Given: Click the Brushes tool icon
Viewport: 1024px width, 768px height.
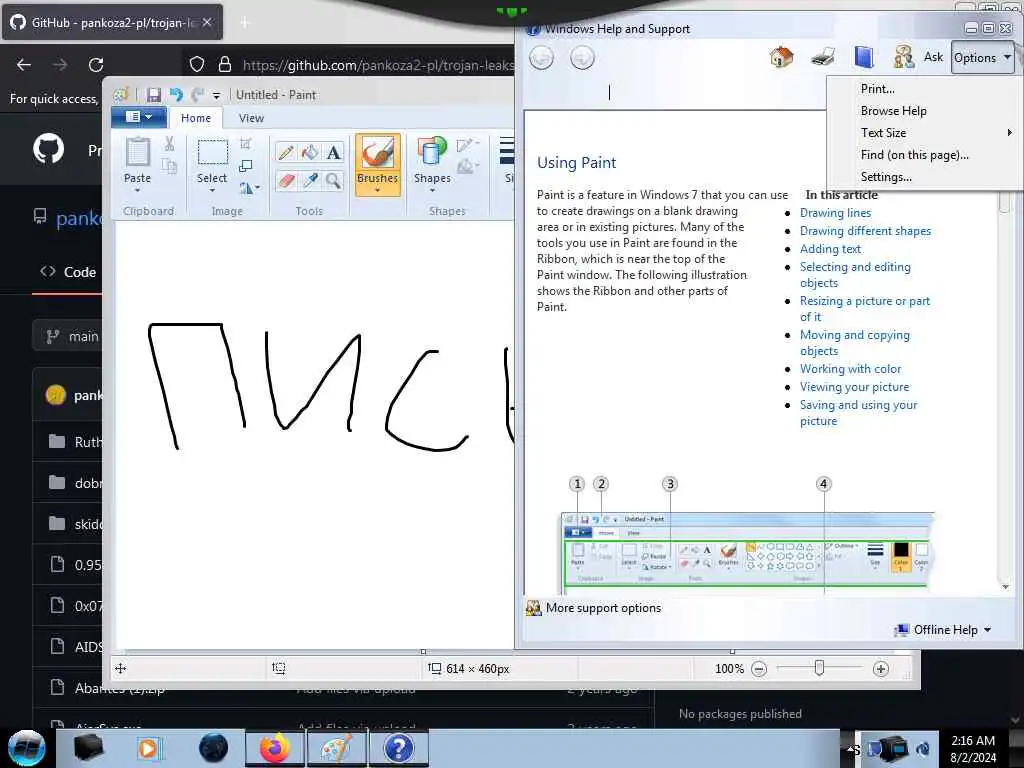Looking at the screenshot, I should pyautogui.click(x=377, y=153).
